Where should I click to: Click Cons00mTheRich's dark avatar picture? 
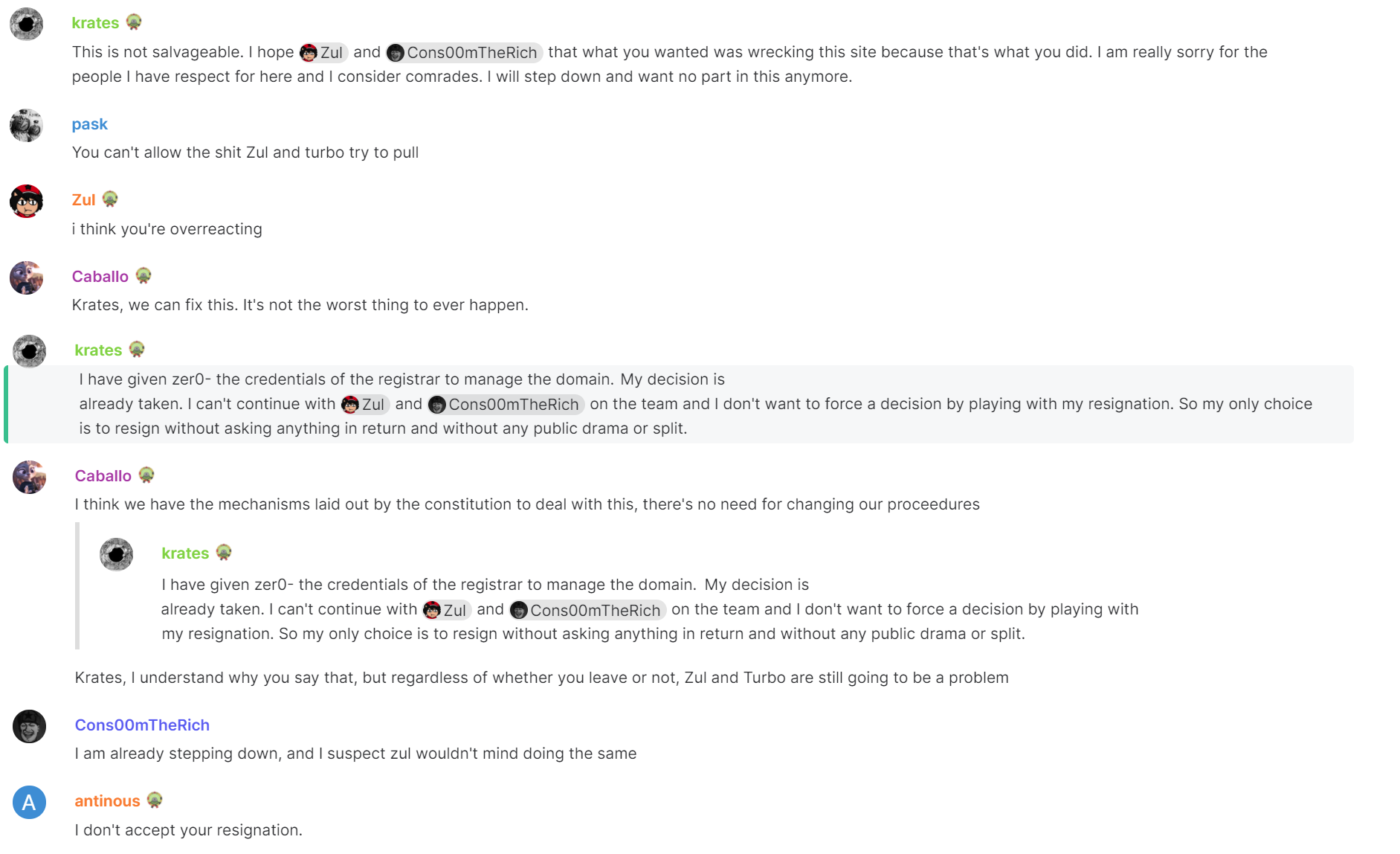coord(29,727)
